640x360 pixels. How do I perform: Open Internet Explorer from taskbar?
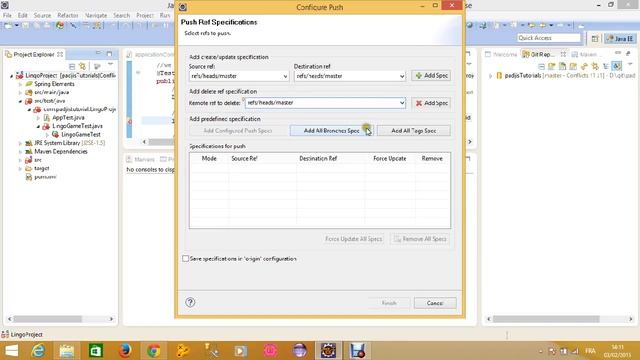38,351
